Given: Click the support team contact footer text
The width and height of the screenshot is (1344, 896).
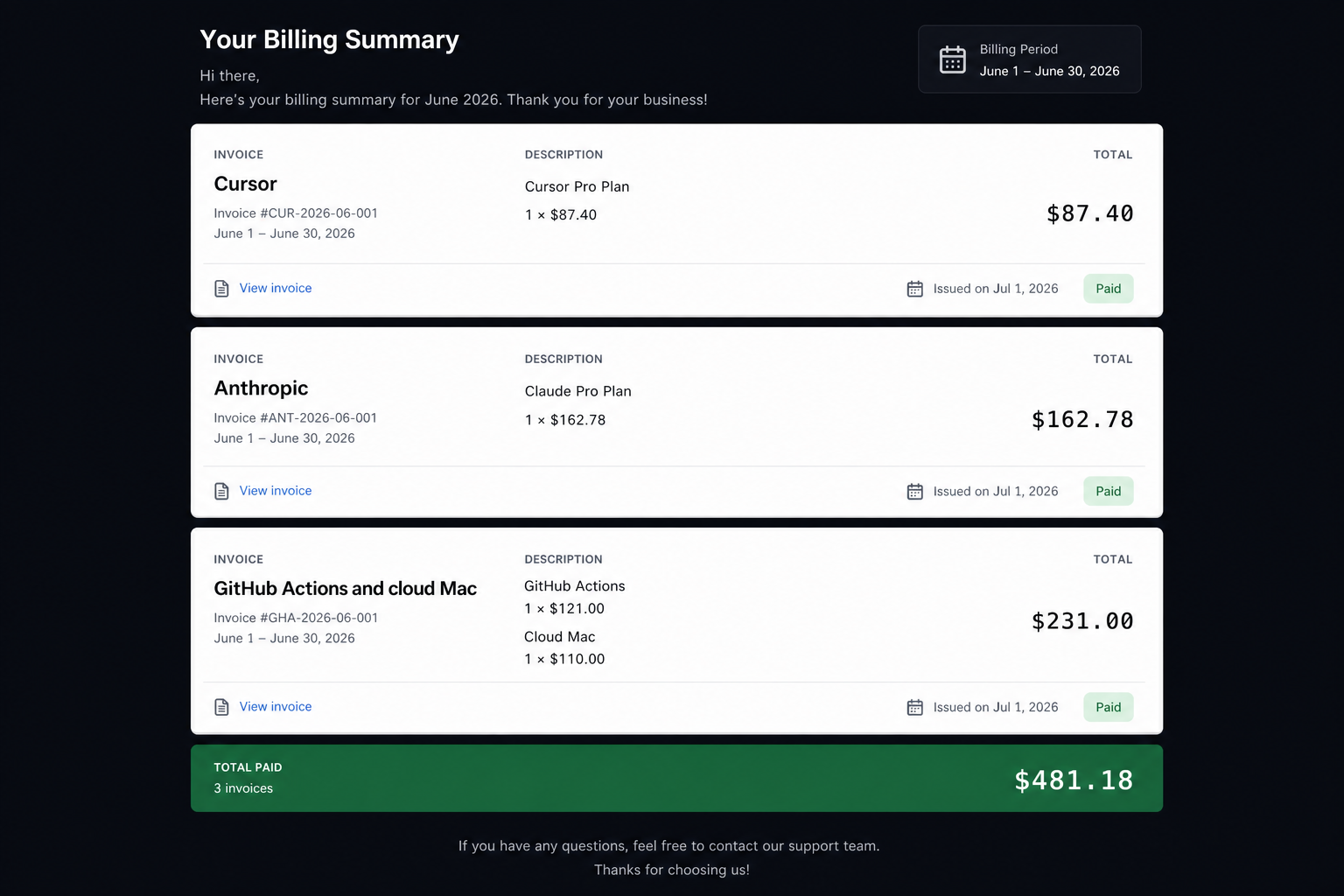Looking at the screenshot, I should 669,846.
